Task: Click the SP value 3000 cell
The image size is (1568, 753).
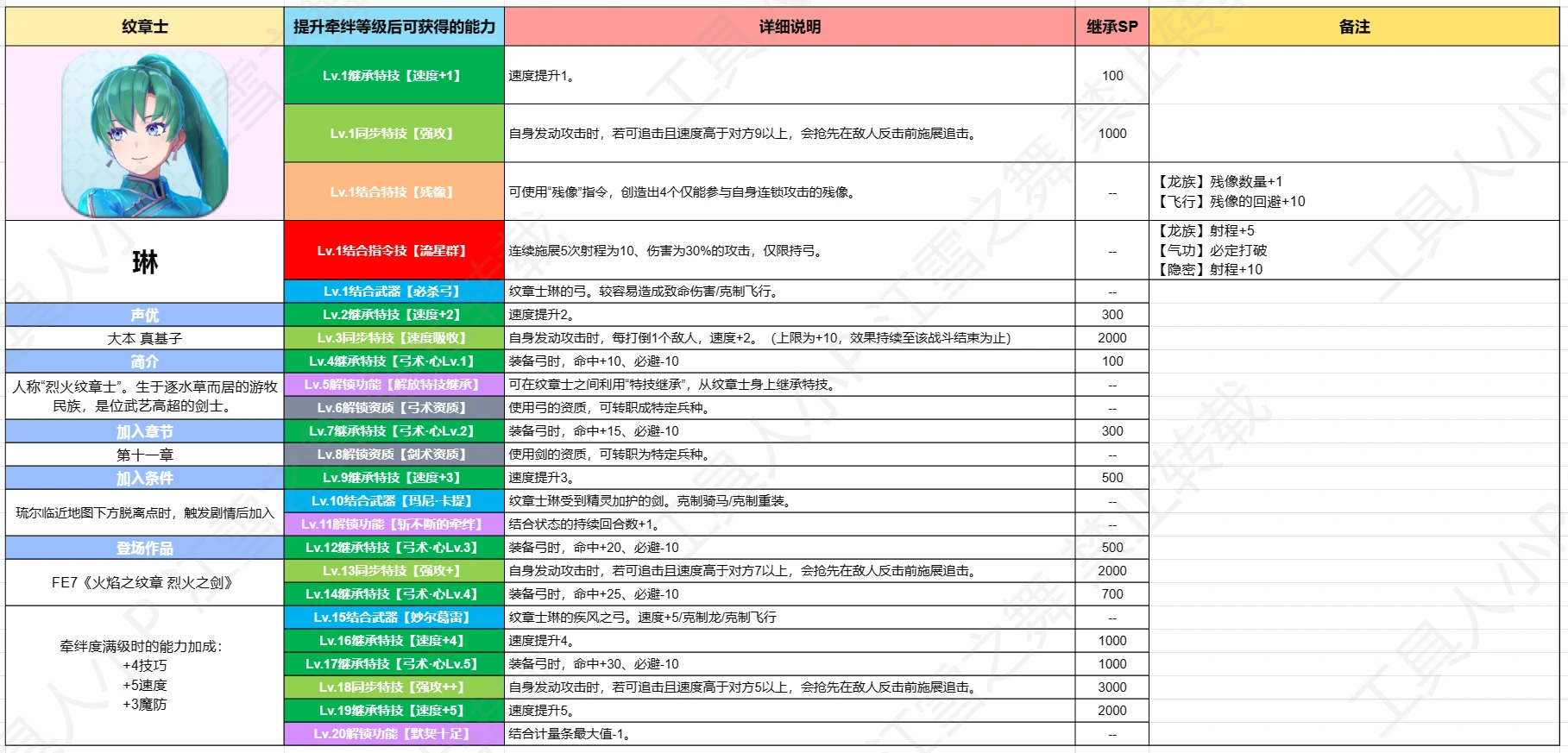Action: pyautogui.click(x=1112, y=687)
